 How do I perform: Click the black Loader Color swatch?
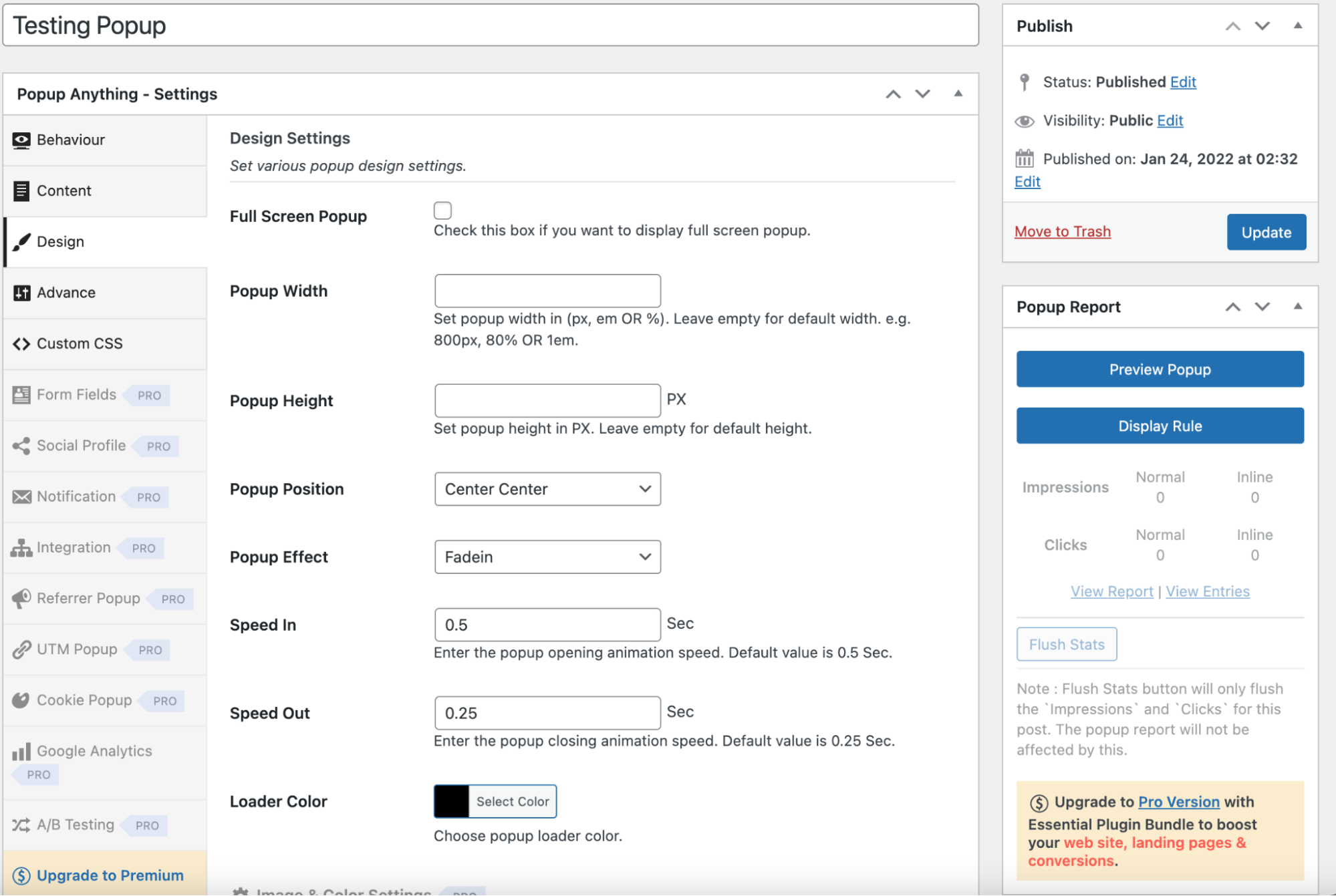point(451,802)
